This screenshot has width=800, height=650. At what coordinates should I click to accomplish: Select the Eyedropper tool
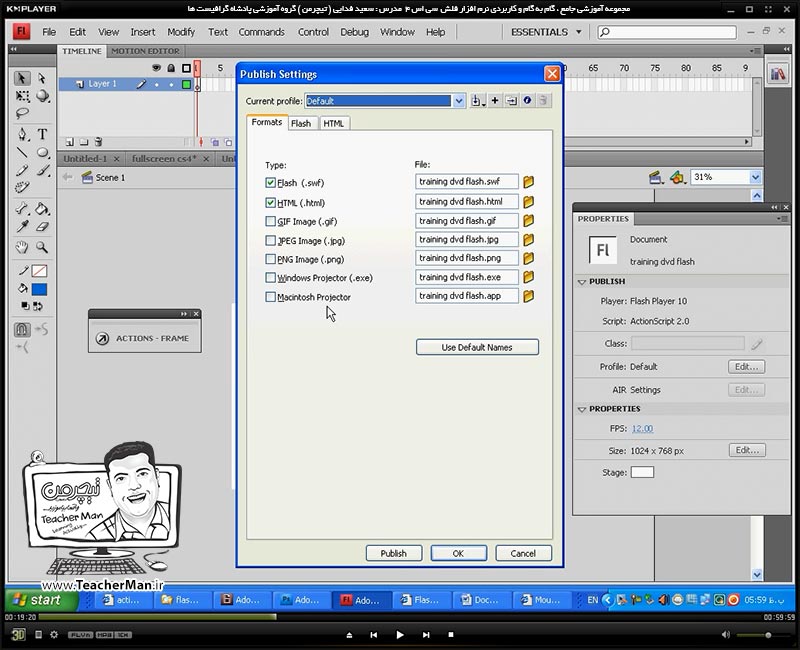pos(22,227)
